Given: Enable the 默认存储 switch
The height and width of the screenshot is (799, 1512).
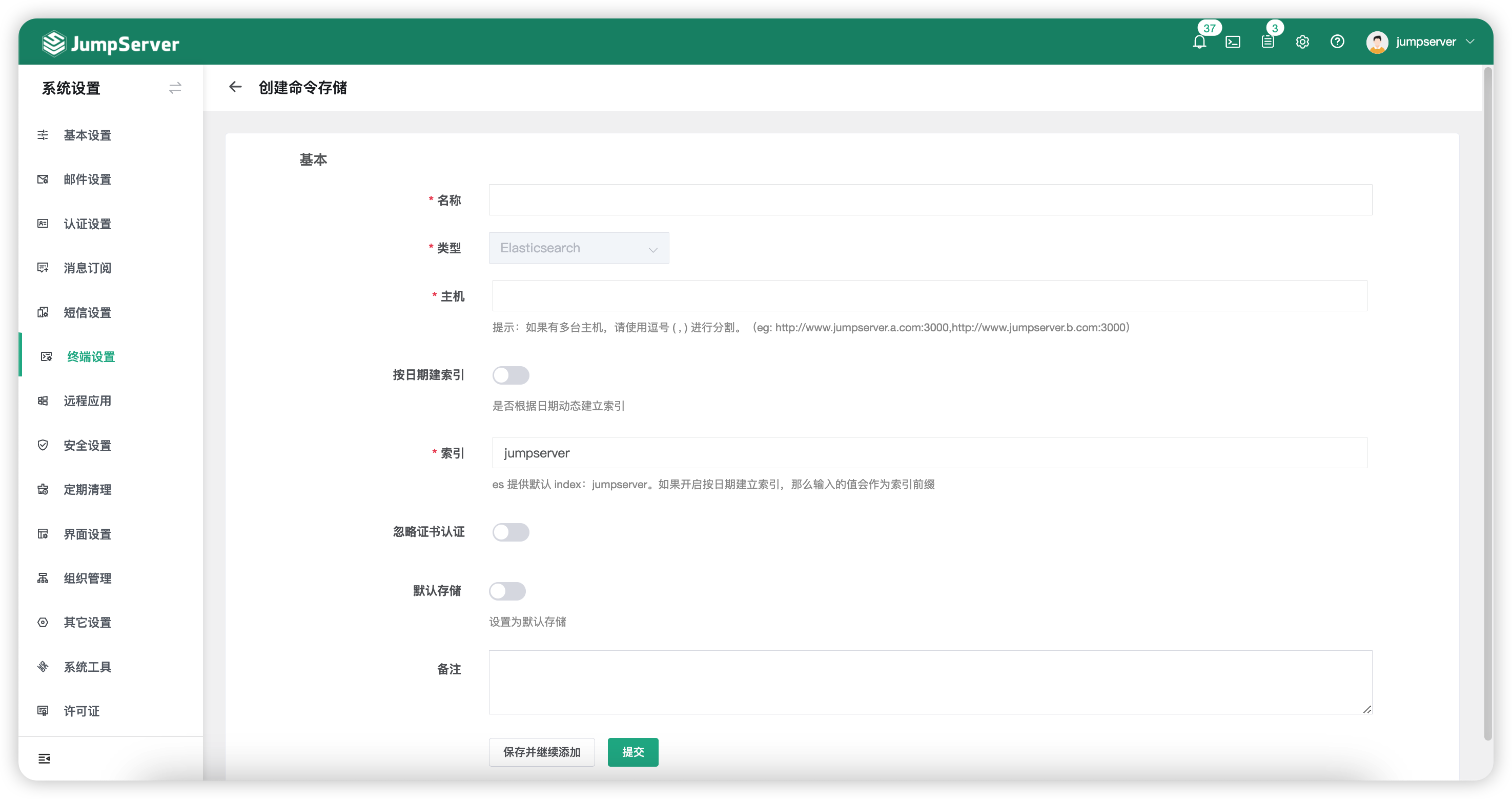Looking at the screenshot, I should click(508, 591).
